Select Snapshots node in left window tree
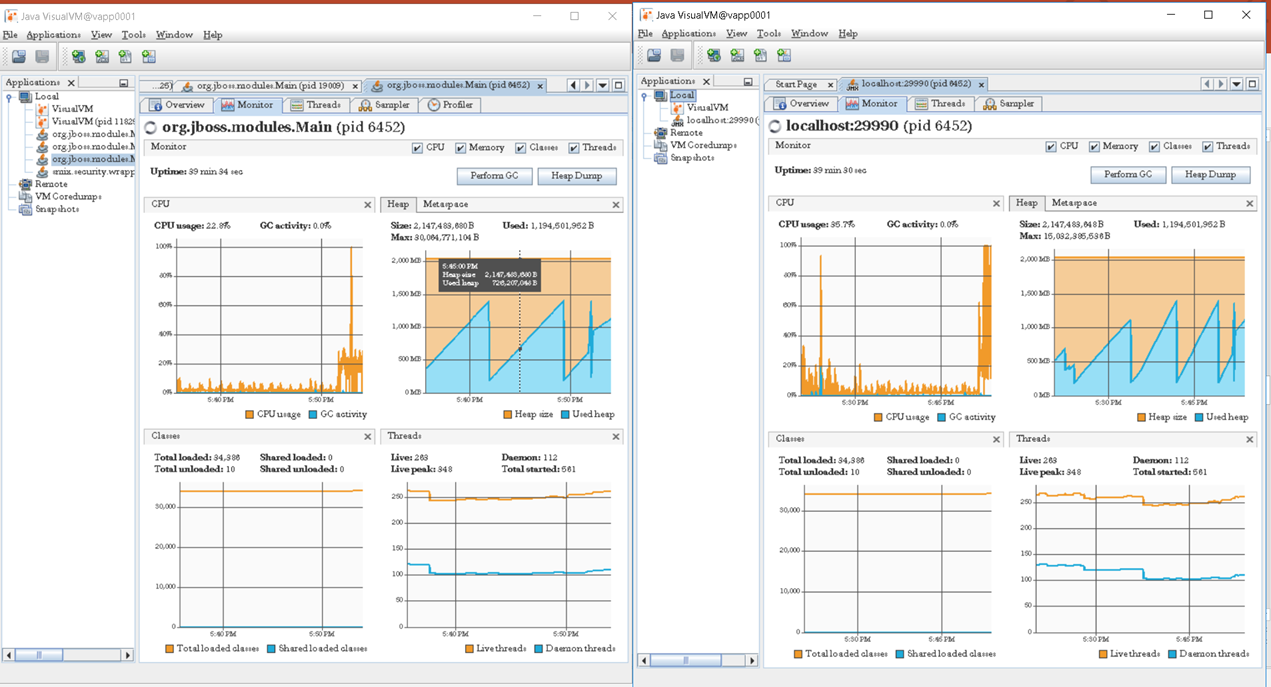The image size is (1271, 687). pos(57,209)
